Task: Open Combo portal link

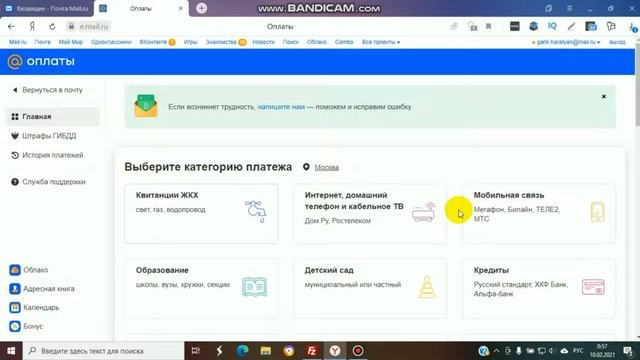Action: tap(344, 42)
